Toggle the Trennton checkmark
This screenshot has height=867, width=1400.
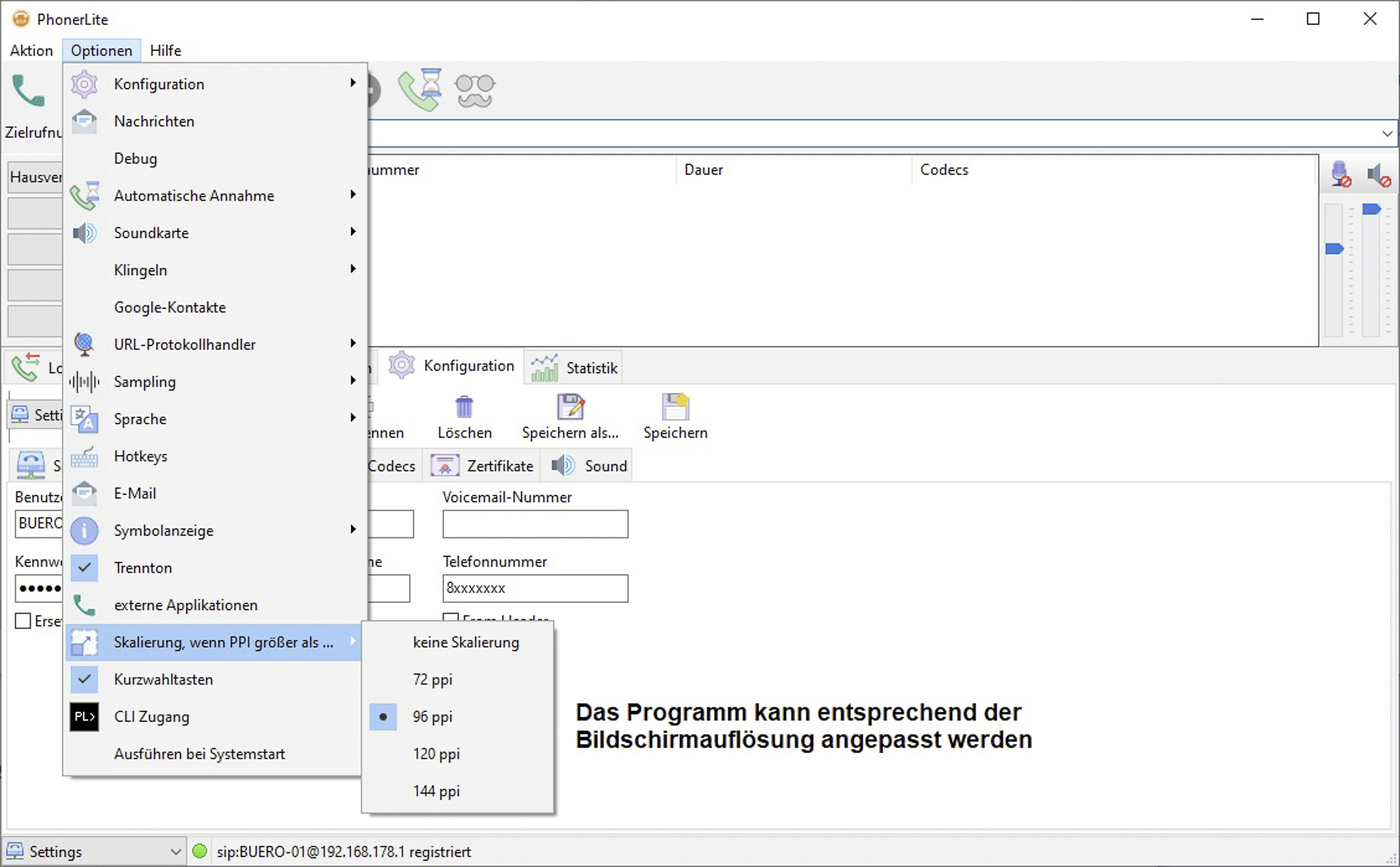(x=85, y=567)
